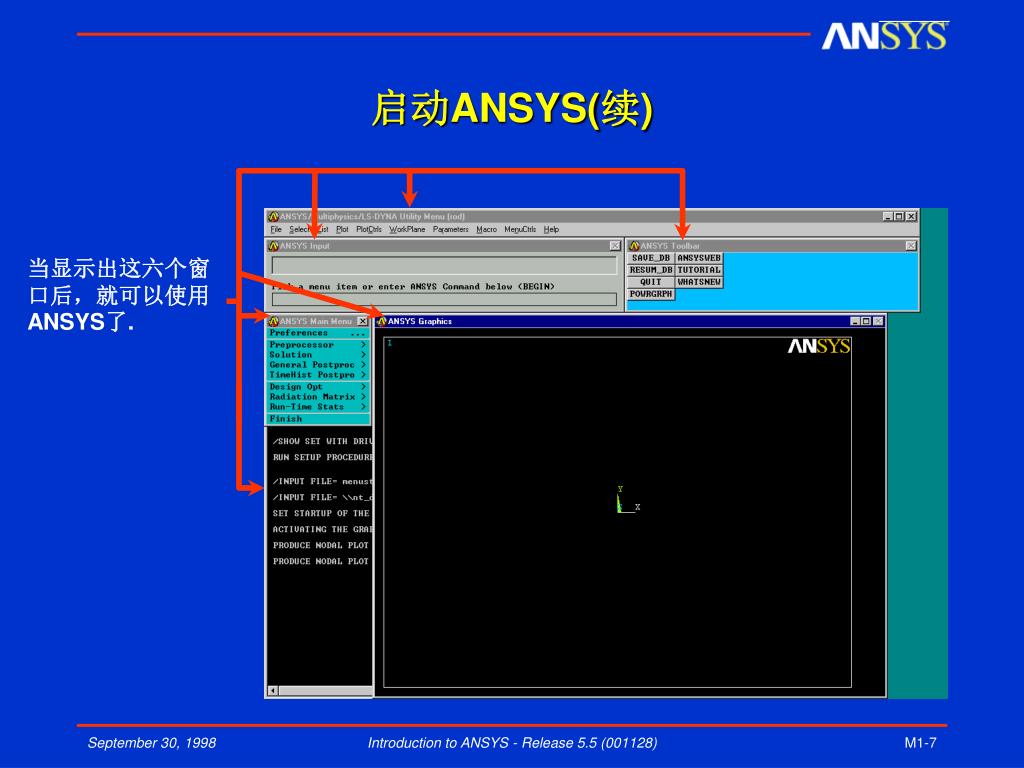Click SAVE_DB button in ANSYS Toolbar
Screen dimensions: 1024x768
tap(650, 258)
